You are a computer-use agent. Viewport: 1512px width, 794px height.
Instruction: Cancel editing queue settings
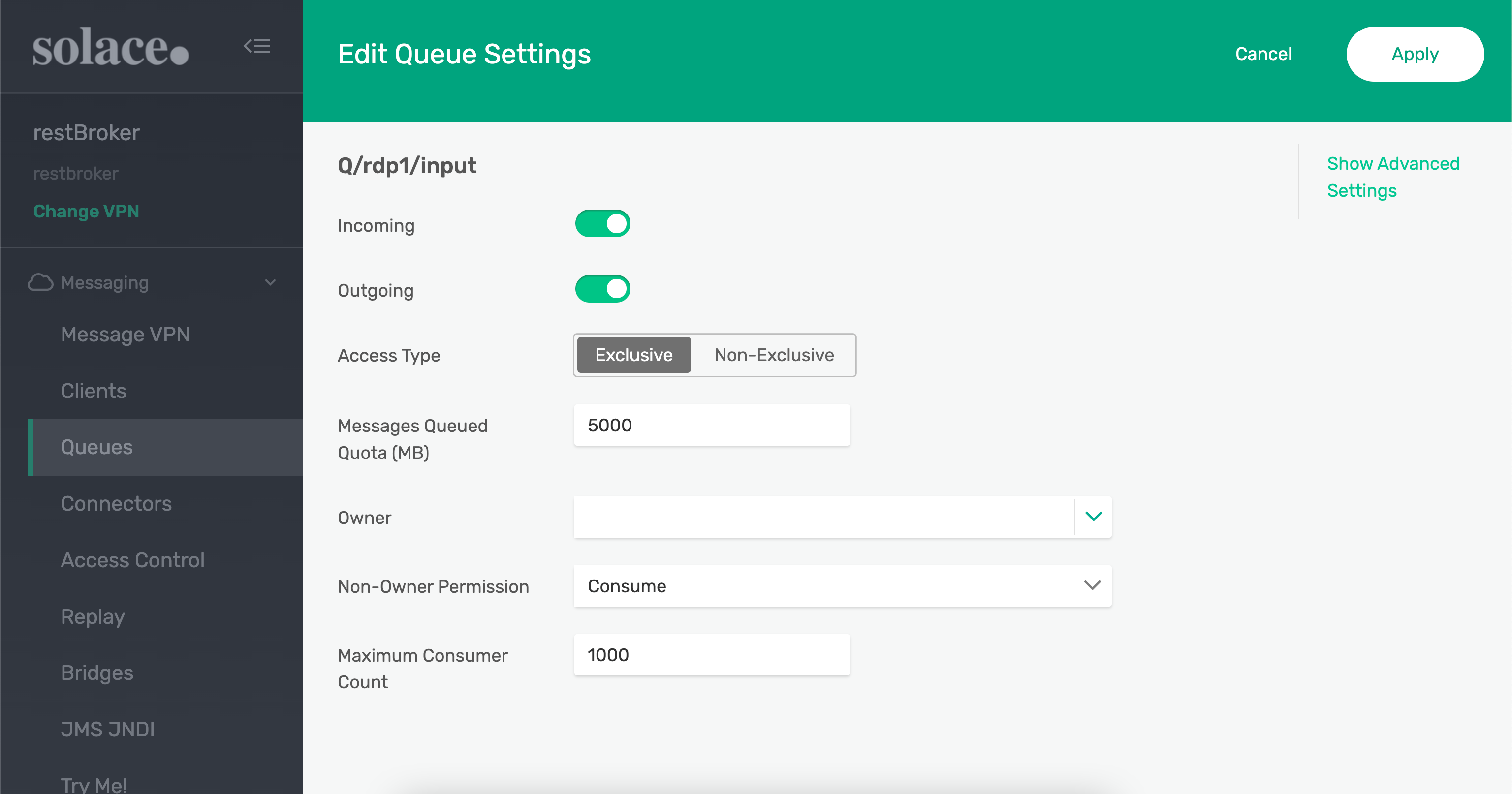1263,54
